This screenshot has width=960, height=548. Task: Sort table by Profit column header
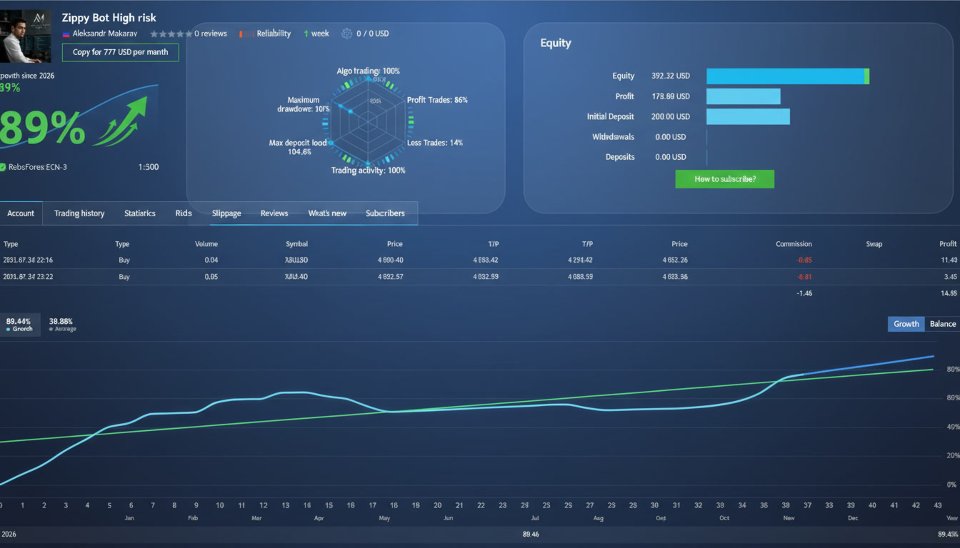pos(948,244)
